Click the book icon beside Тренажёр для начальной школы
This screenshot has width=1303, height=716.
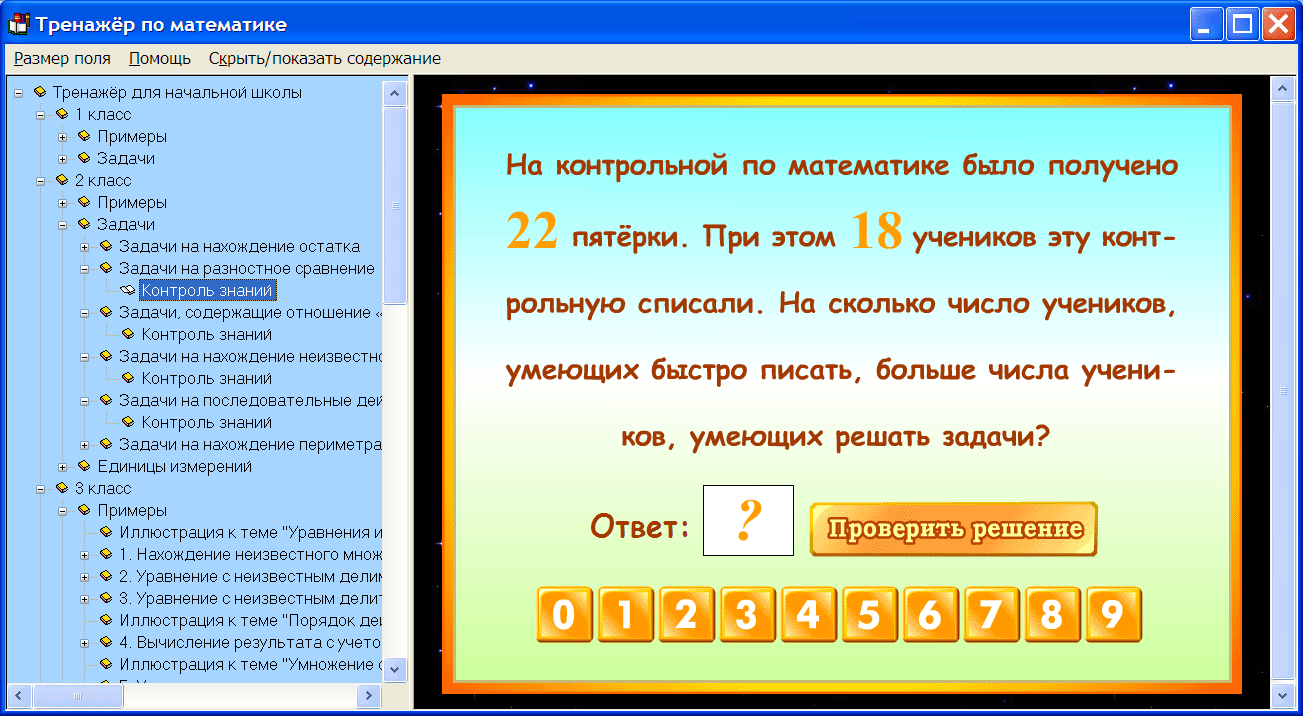[x=42, y=92]
